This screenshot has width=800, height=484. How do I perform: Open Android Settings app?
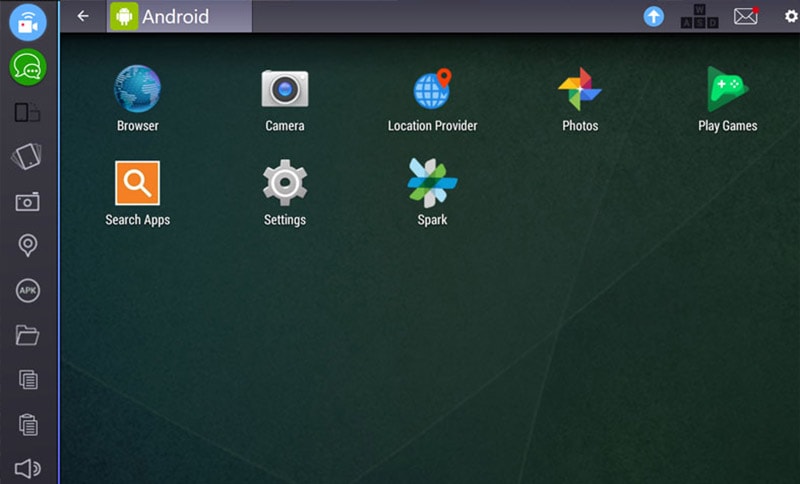285,183
